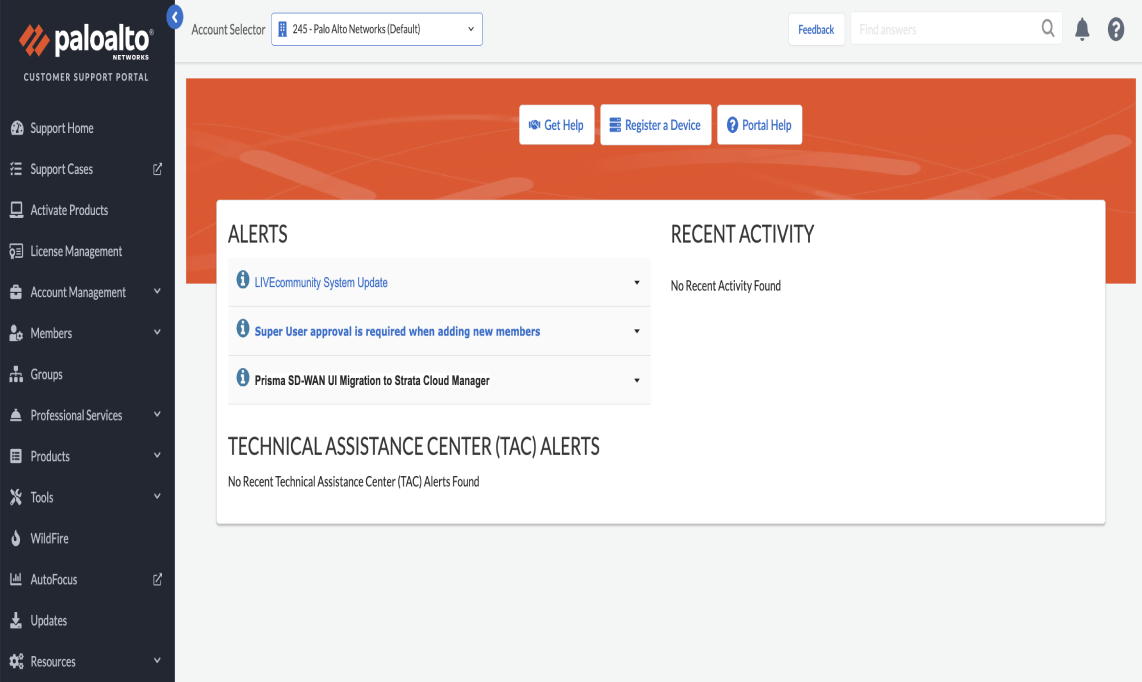
Task: Click the Resources gears icon
Action: pos(16,662)
